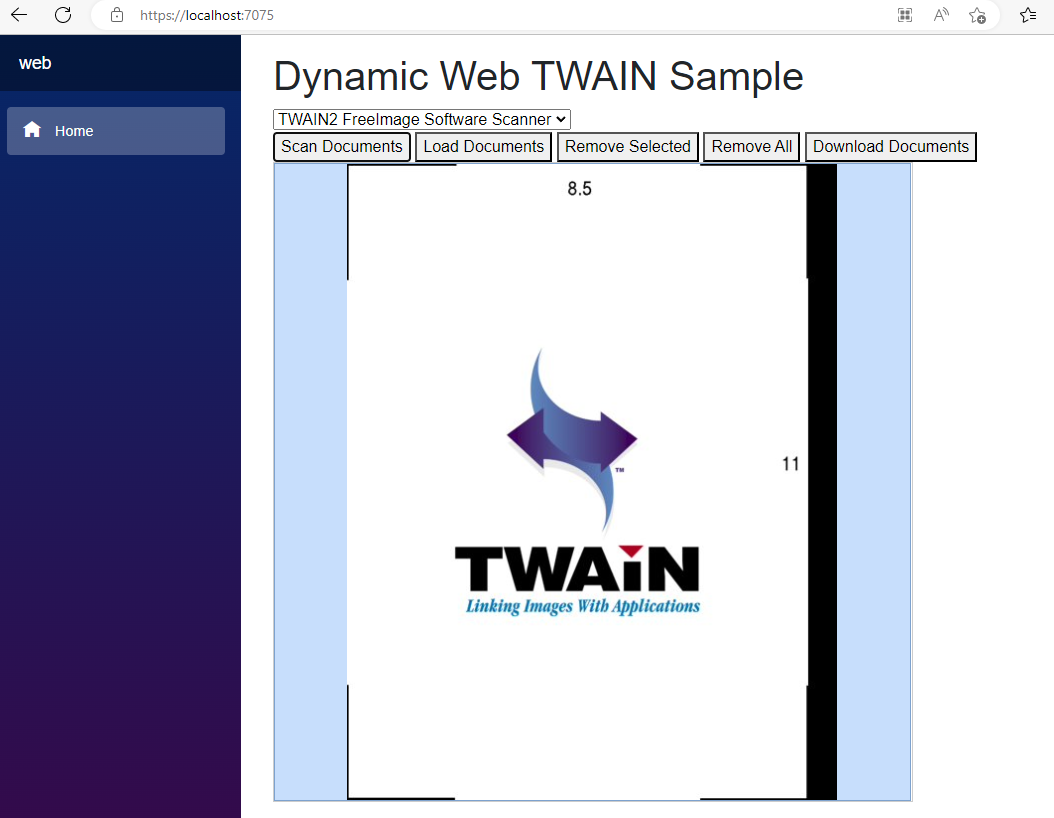This screenshot has height=818, width=1054.
Task: Click Remove All button
Action: [x=751, y=147]
